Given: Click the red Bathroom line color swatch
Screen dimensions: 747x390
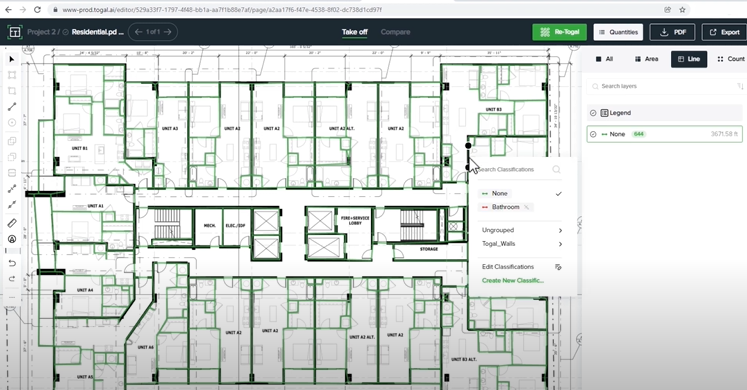Looking at the screenshot, I should pos(485,207).
